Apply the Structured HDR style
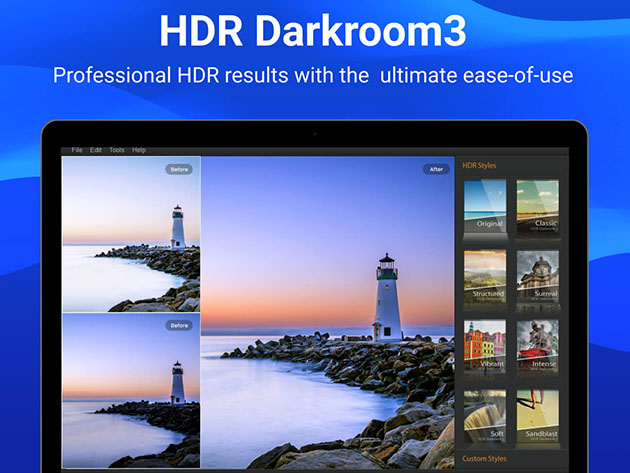The height and width of the screenshot is (473, 630). pyautogui.click(x=485, y=277)
